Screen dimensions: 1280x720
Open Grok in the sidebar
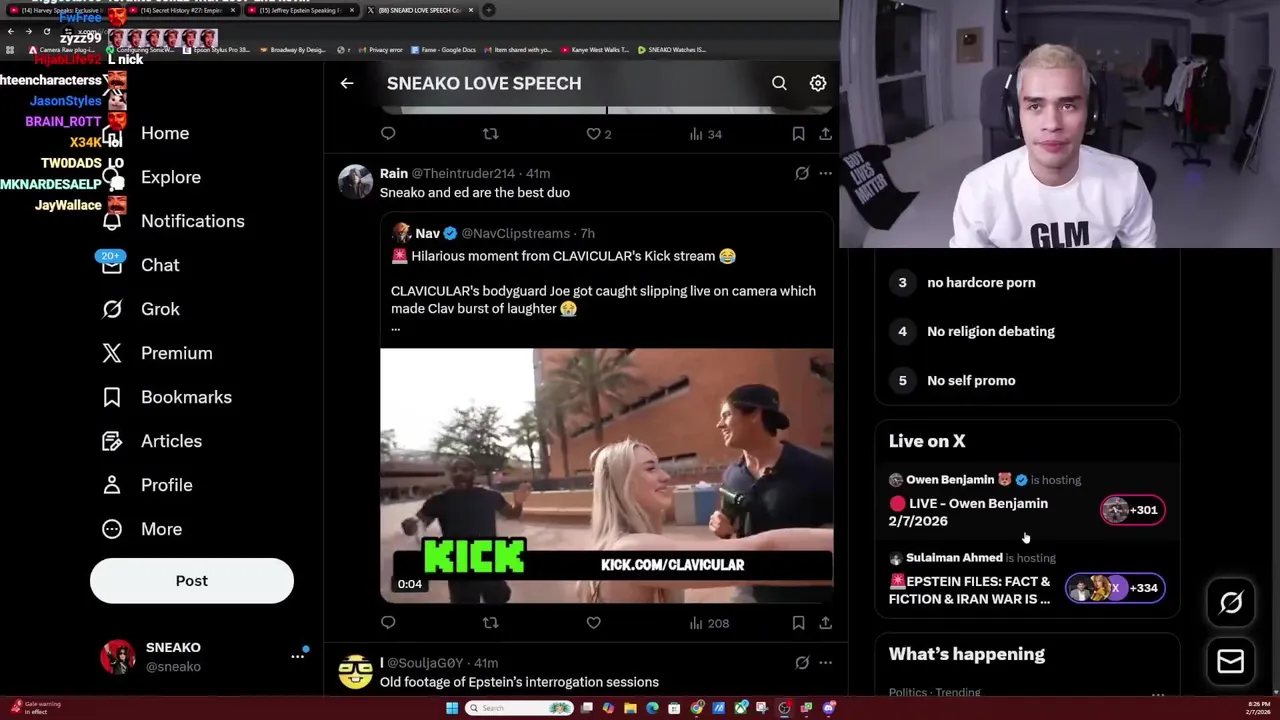click(141, 309)
